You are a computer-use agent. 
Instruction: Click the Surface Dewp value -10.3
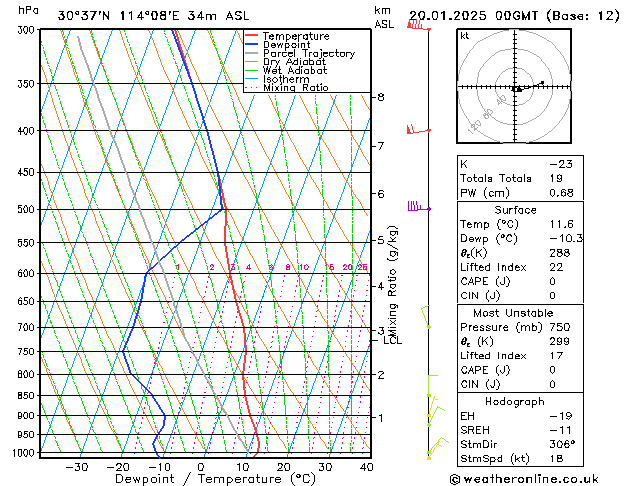pyautogui.click(x=566, y=239)
